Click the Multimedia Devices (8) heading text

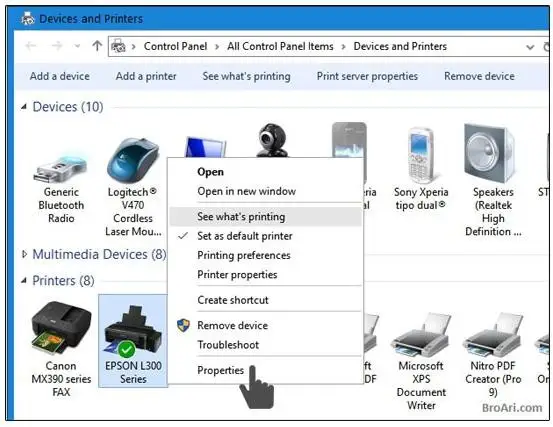(x=99, y=254)
